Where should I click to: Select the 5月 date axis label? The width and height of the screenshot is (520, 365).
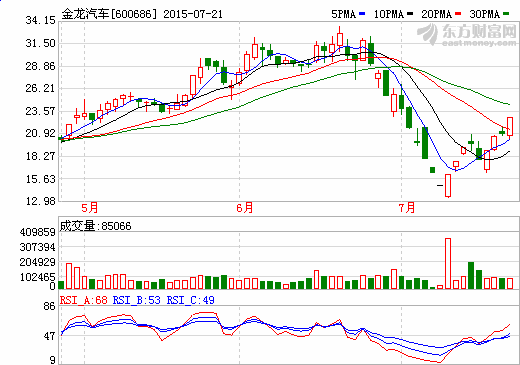90,208
